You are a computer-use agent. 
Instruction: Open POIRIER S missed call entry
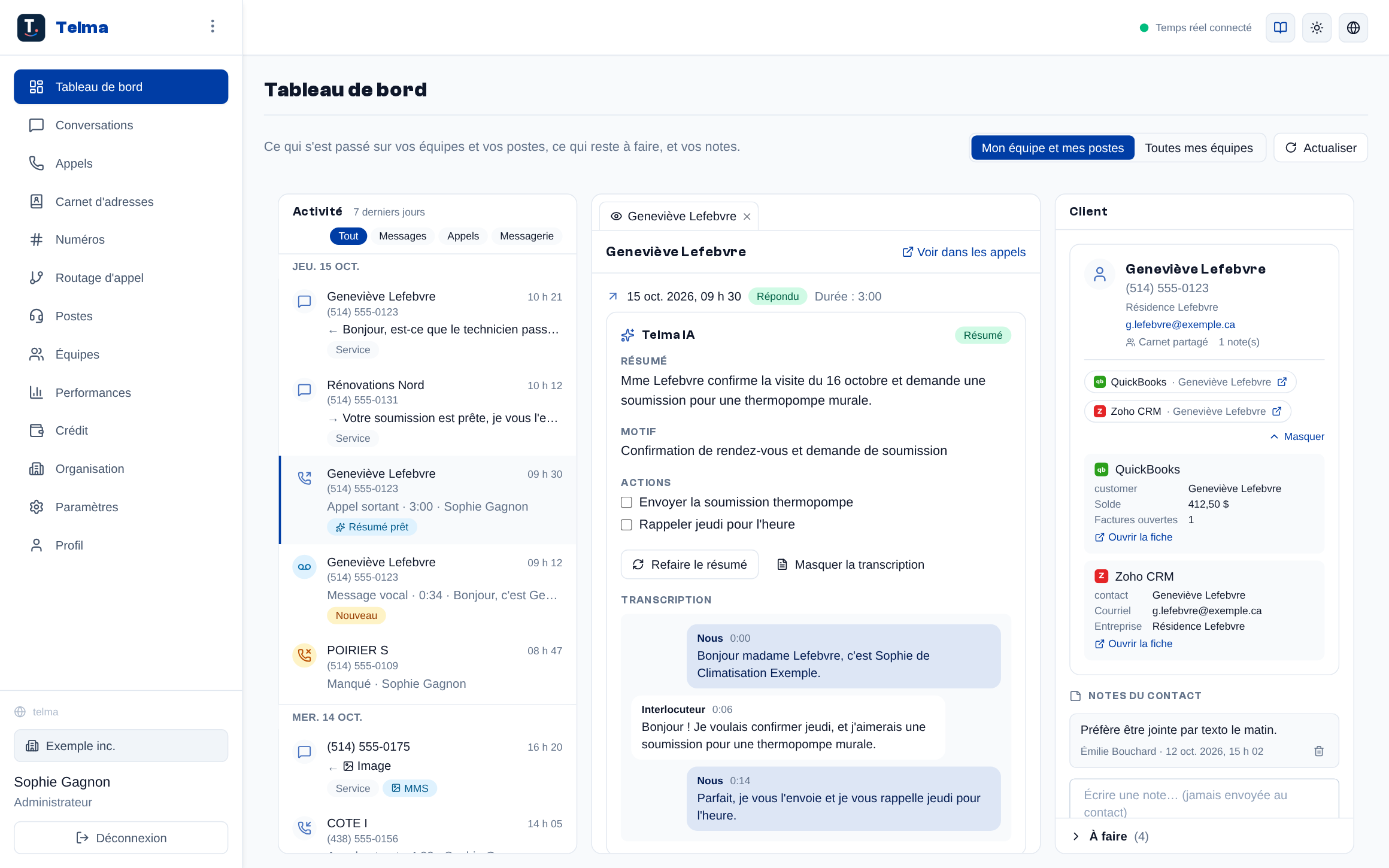point(428,667)
